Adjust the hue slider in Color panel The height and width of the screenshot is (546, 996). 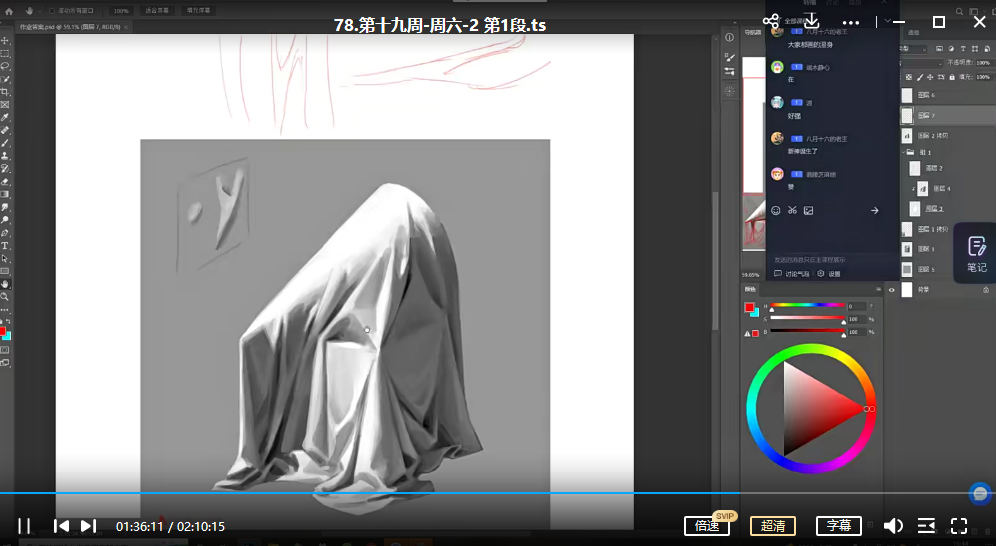pos(807,305)
